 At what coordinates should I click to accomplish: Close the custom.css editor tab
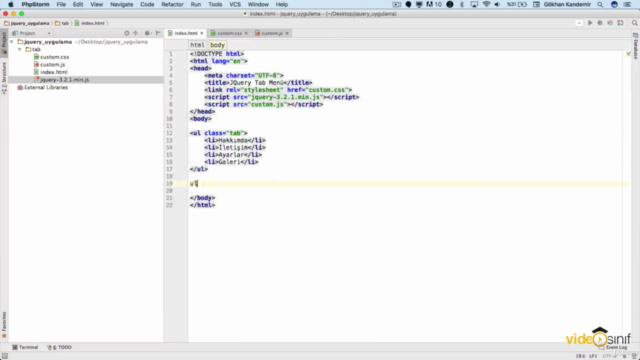[x=246, y=33]
